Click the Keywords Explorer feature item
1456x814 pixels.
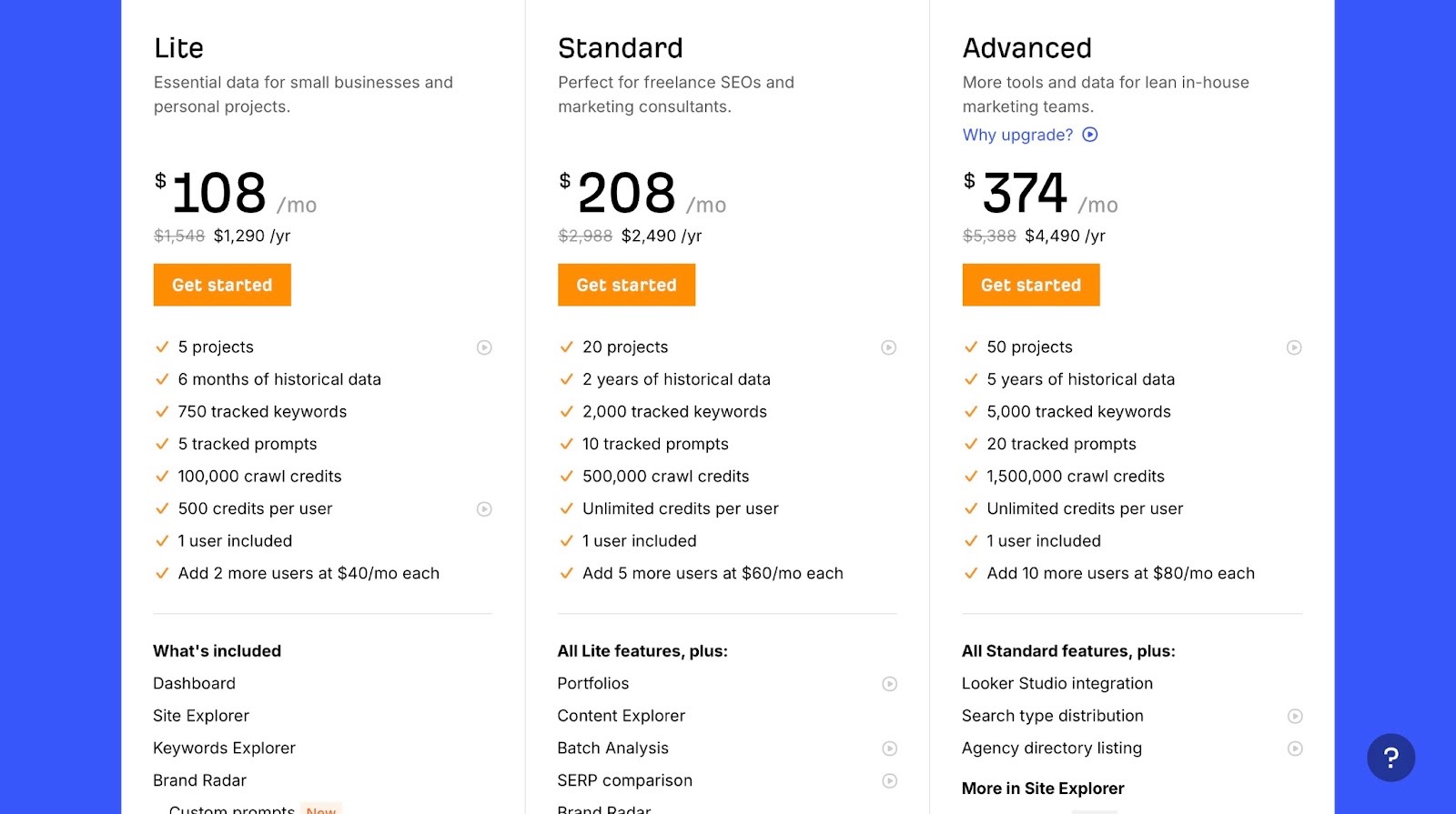tap(225, 748)
